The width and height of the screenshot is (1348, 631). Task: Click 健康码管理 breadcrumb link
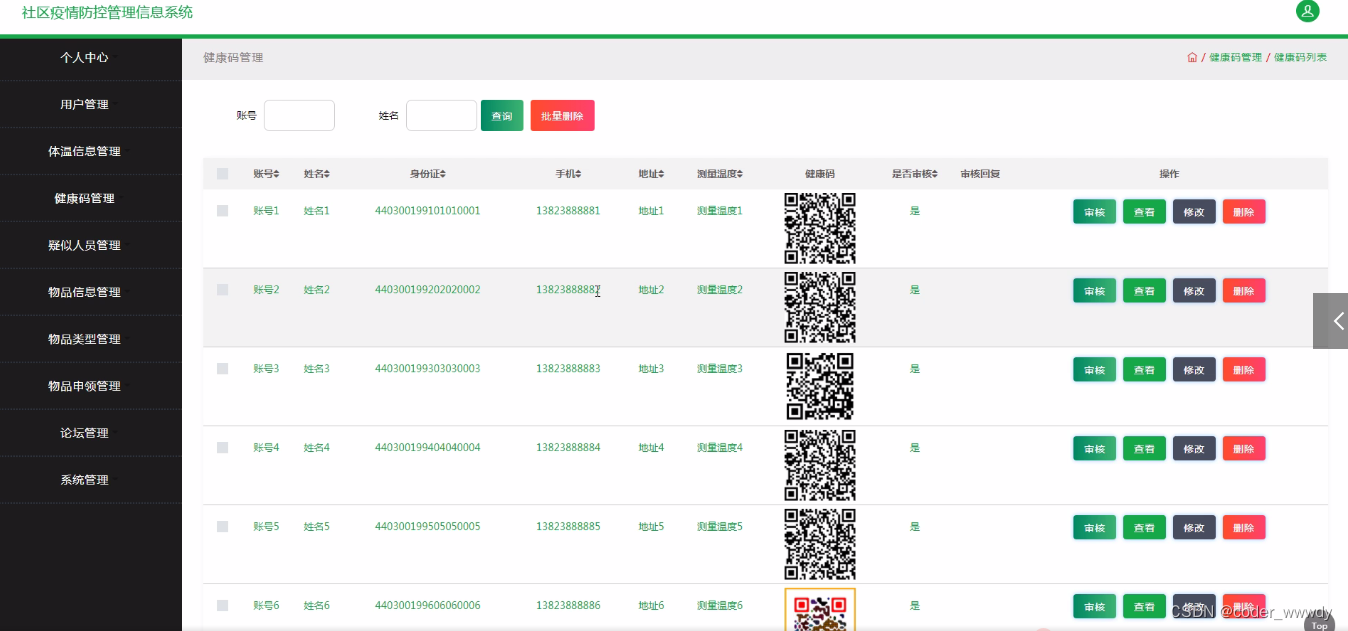point(1235,57)
